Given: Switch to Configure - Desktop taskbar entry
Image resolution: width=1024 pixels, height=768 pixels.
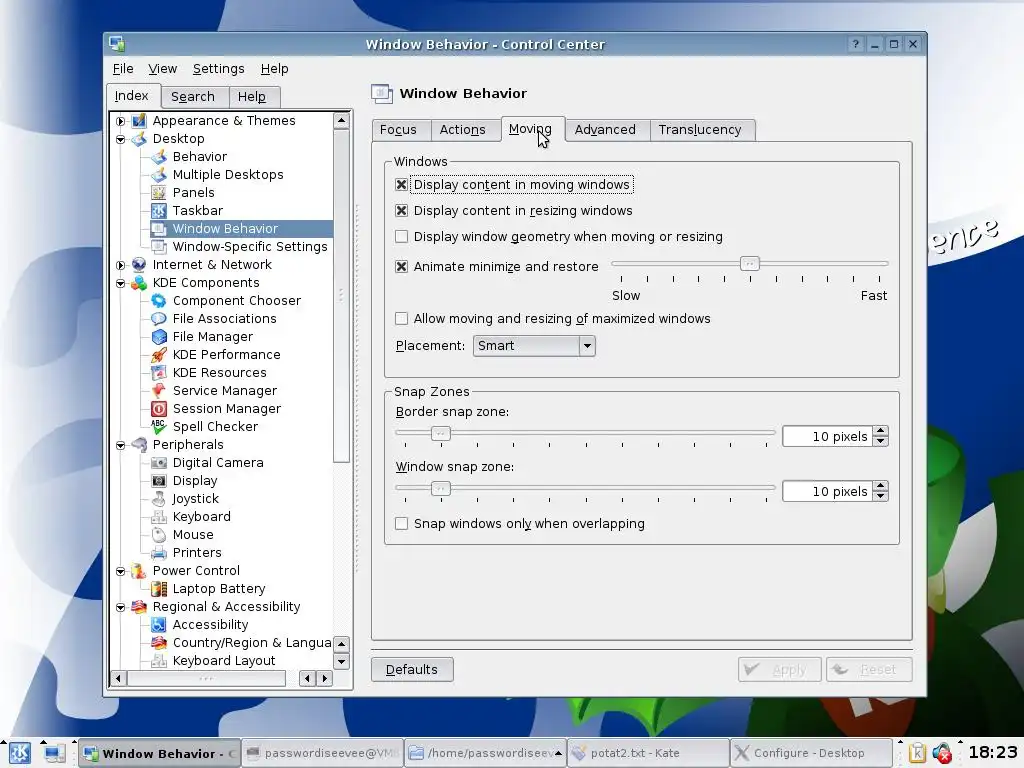Looking at the screenshot, I should pos(811,753).
